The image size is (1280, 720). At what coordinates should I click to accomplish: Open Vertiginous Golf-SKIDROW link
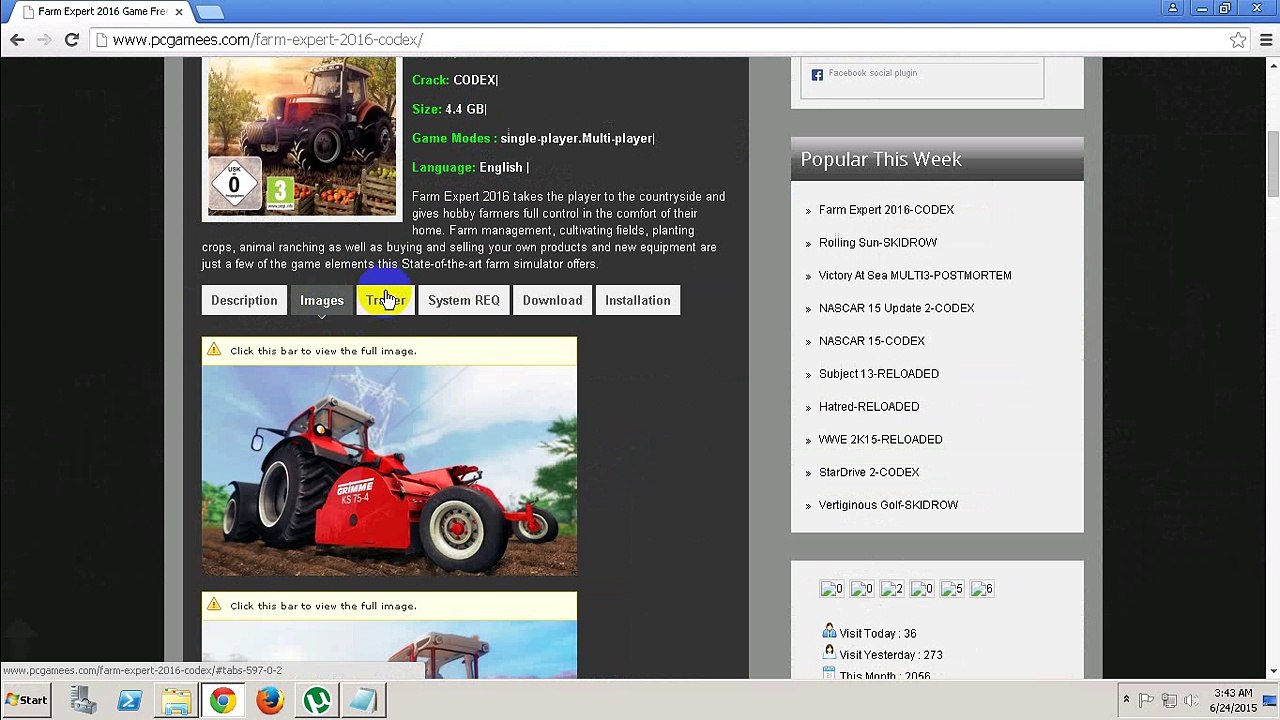888,505
